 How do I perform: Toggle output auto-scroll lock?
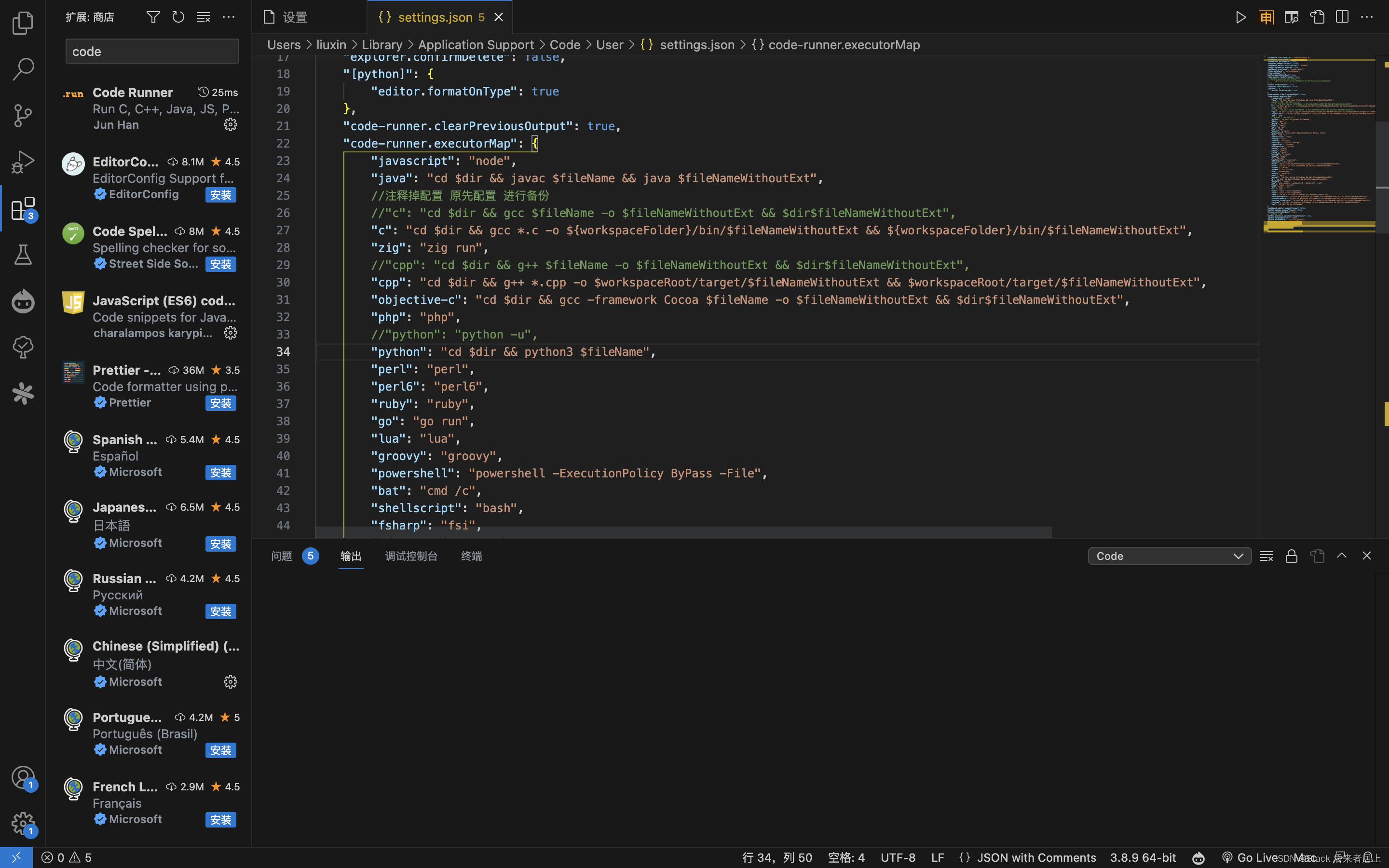(1292, 556)
